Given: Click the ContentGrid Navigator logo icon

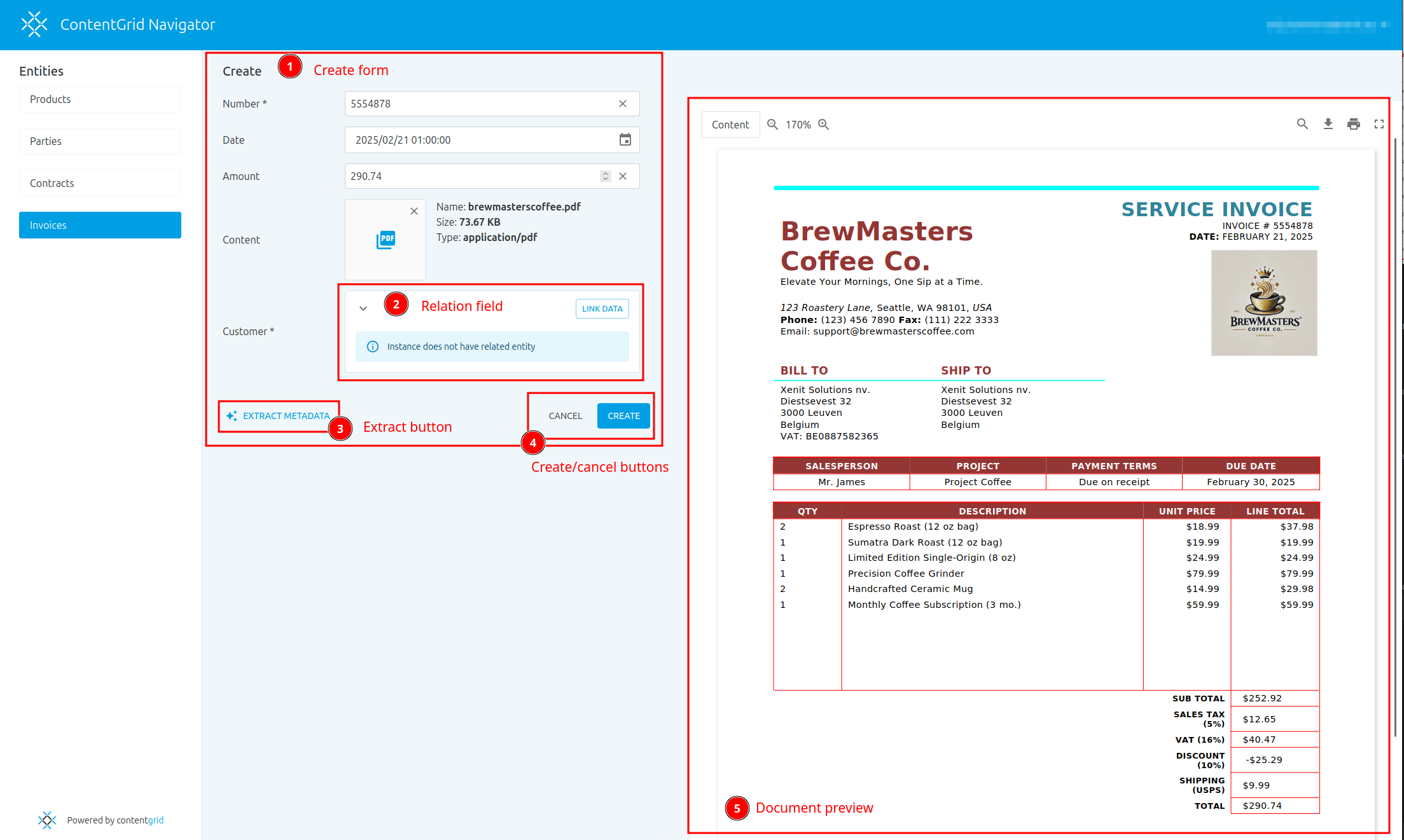Looking at the screenshot, I should point(34,24).
